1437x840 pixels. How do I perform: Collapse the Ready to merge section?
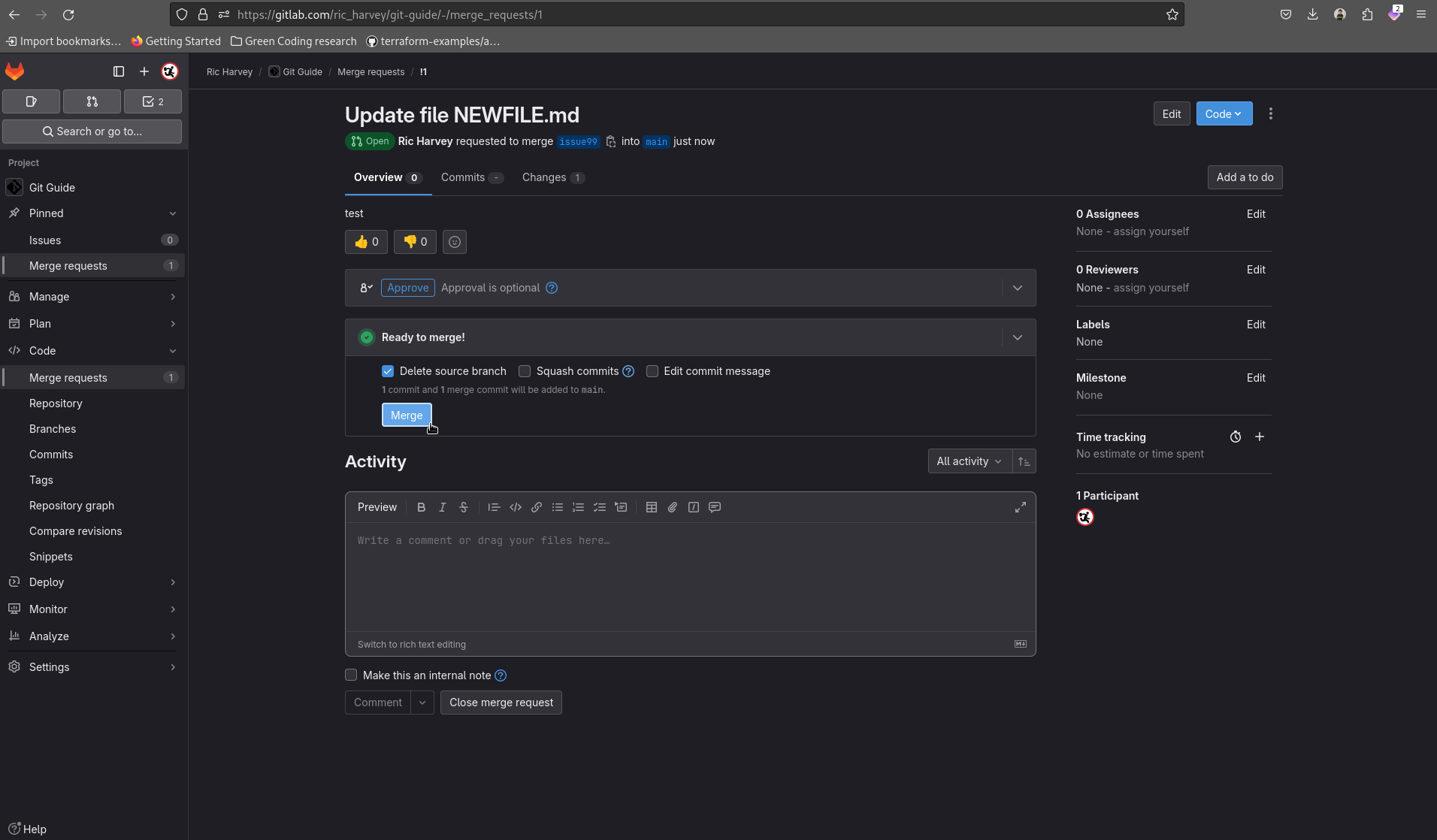[x=1018, y=337]
